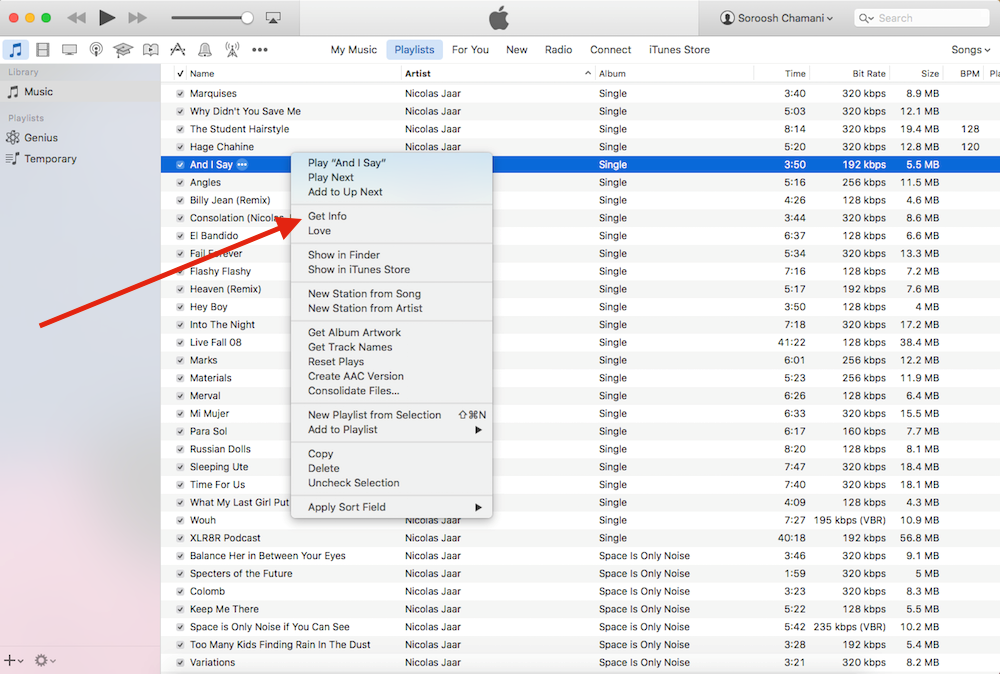
Task: Switch to the TV Shows library icon
Action: click(70, 50)
